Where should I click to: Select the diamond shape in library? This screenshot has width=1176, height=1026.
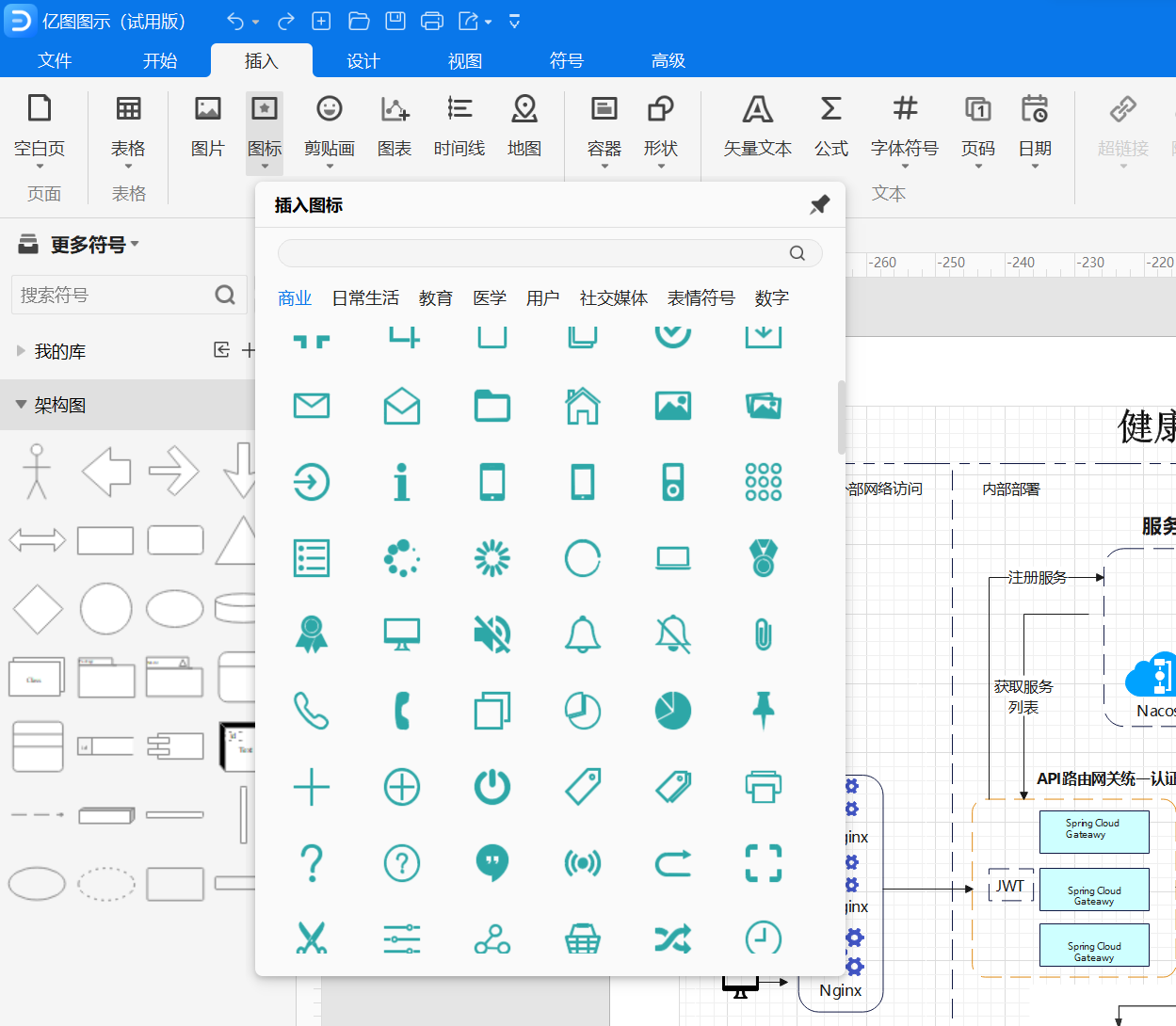(x=38, y=609)
